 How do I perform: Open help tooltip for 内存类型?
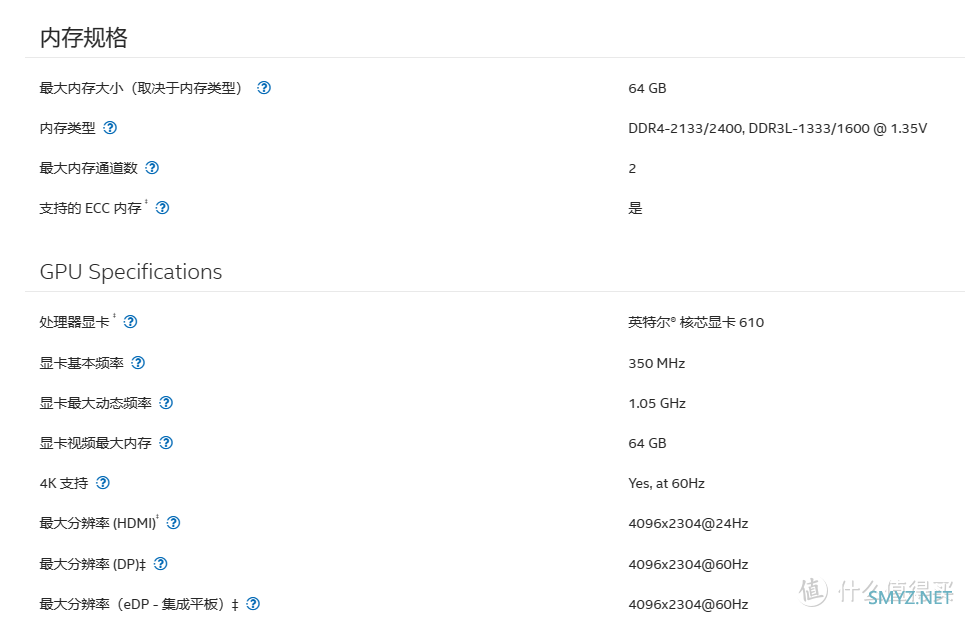pos(110,128)
